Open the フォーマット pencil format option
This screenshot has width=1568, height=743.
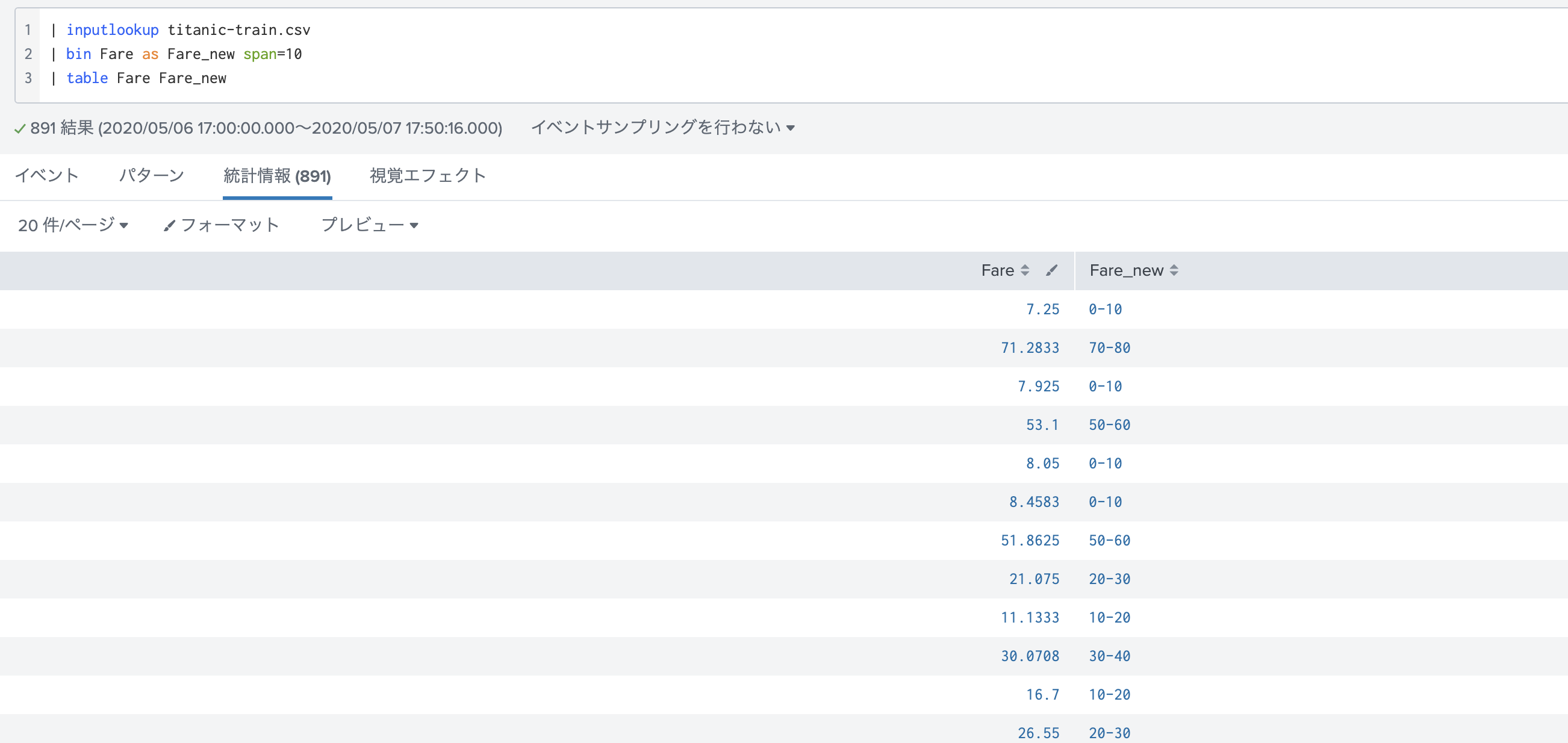click(x=221, y=225)
